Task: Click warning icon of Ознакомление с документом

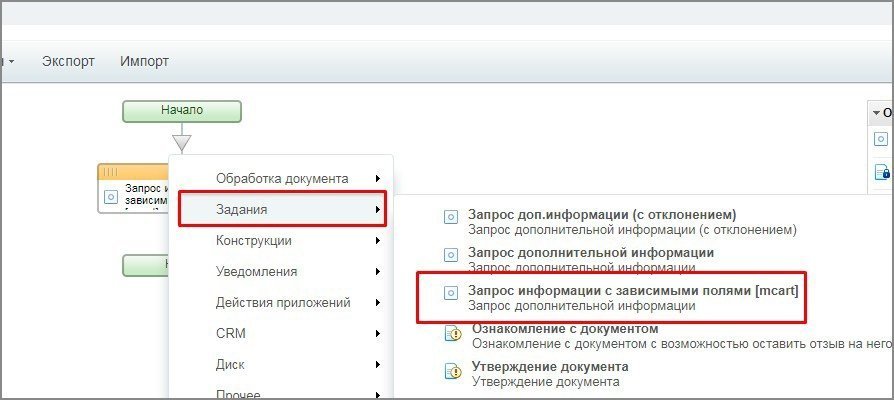Action: (x=453, y=333)
